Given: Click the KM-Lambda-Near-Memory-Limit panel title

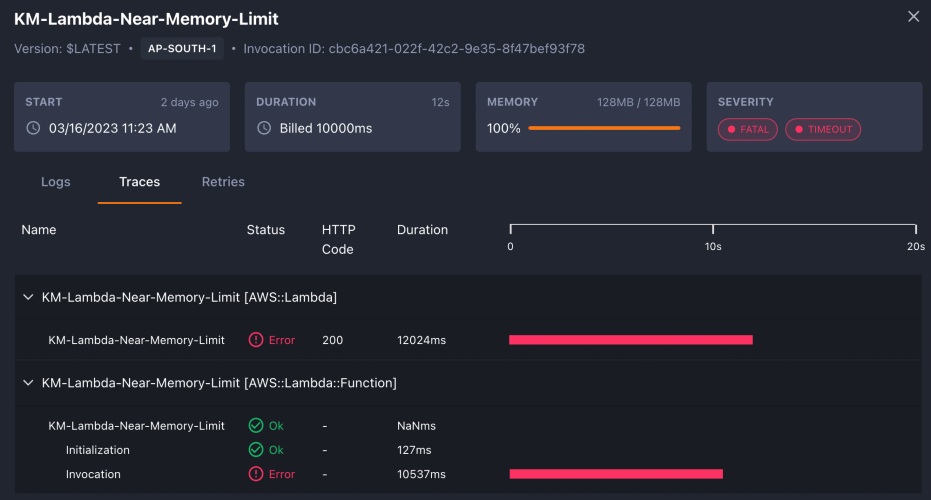Looking at the screenshot, I should (146, 19).
